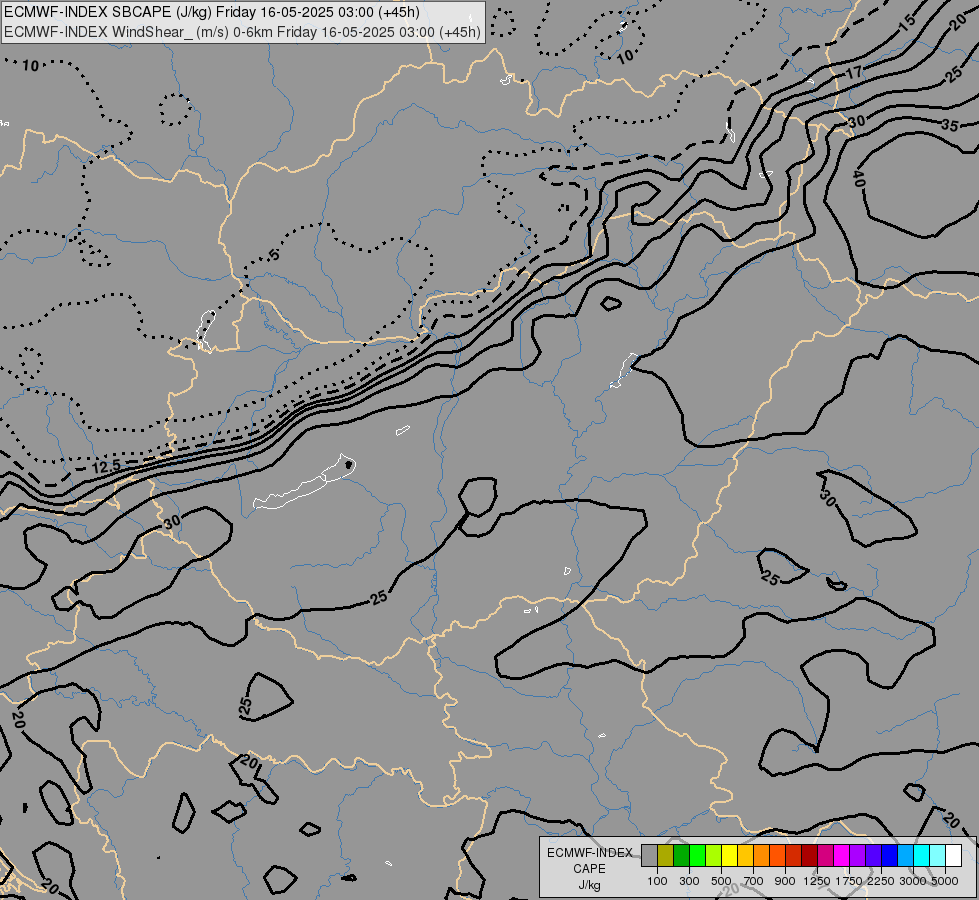This screenshot has width=979, height=900.
Task: Select the 40 contour label
Action: tap(858, 179)
